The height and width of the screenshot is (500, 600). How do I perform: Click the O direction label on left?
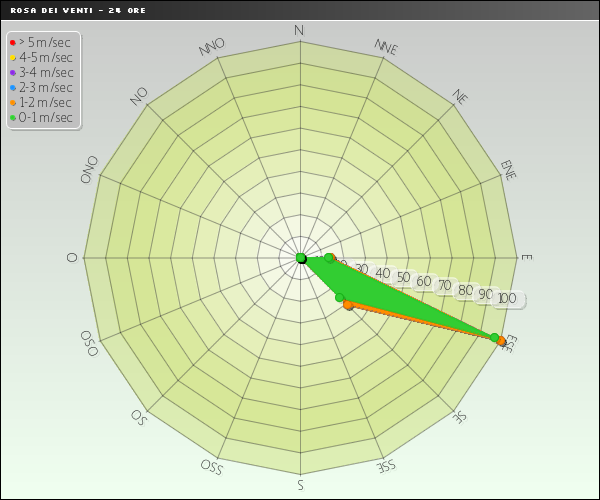pos(72,258)
